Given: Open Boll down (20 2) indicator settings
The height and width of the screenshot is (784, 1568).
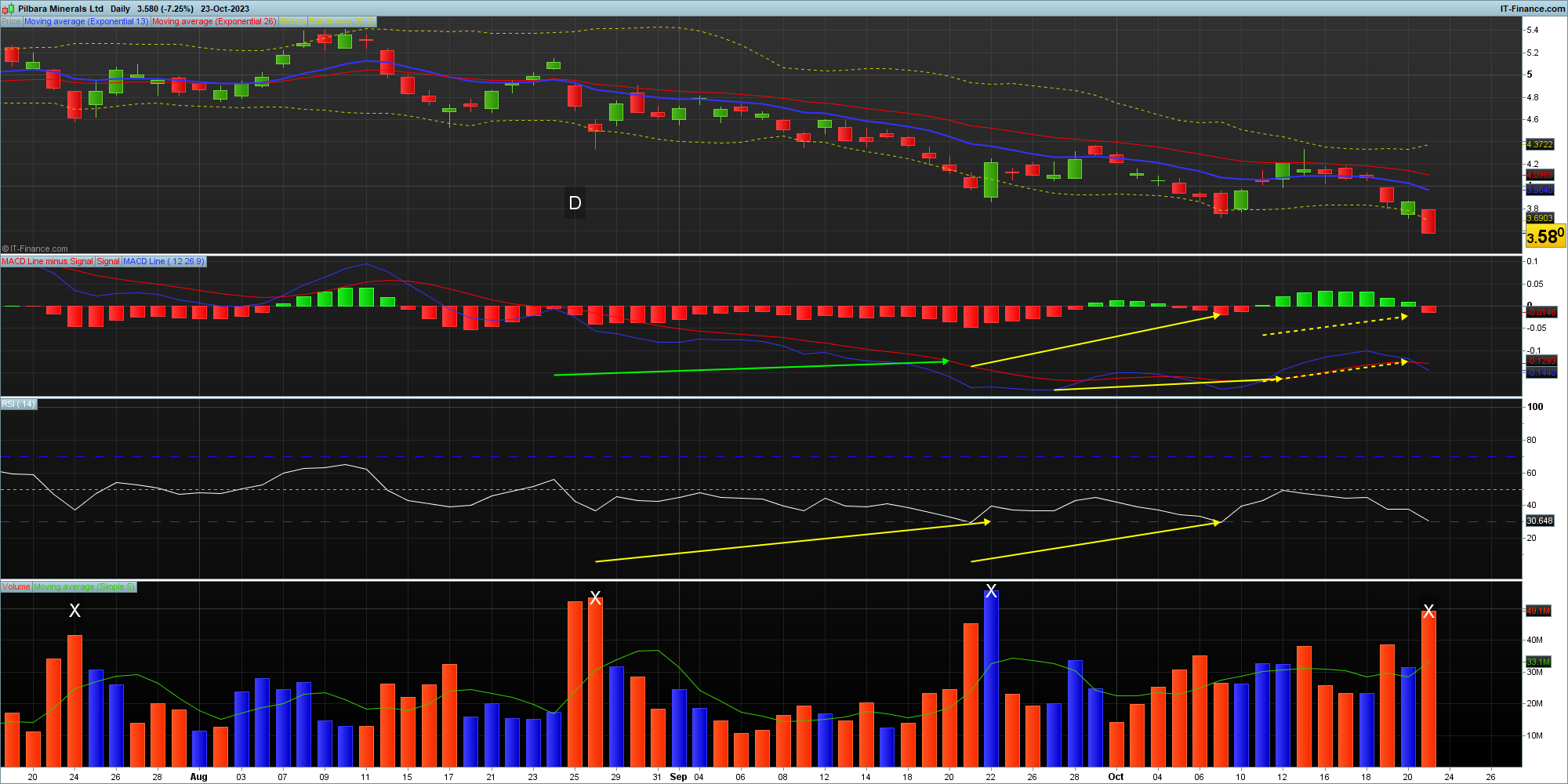Looking at the screenshot, I should click(342, 22).
